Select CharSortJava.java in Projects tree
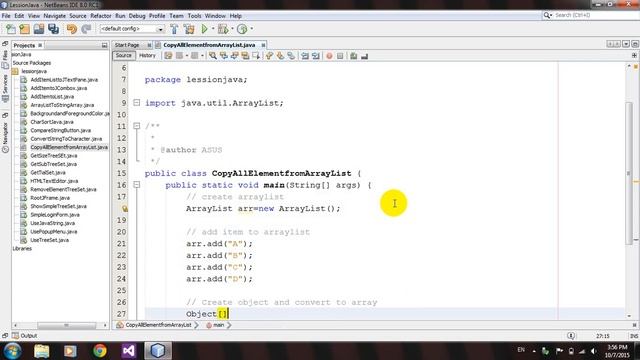The width and height of the screenshot is (640, 360). point(52,122)
